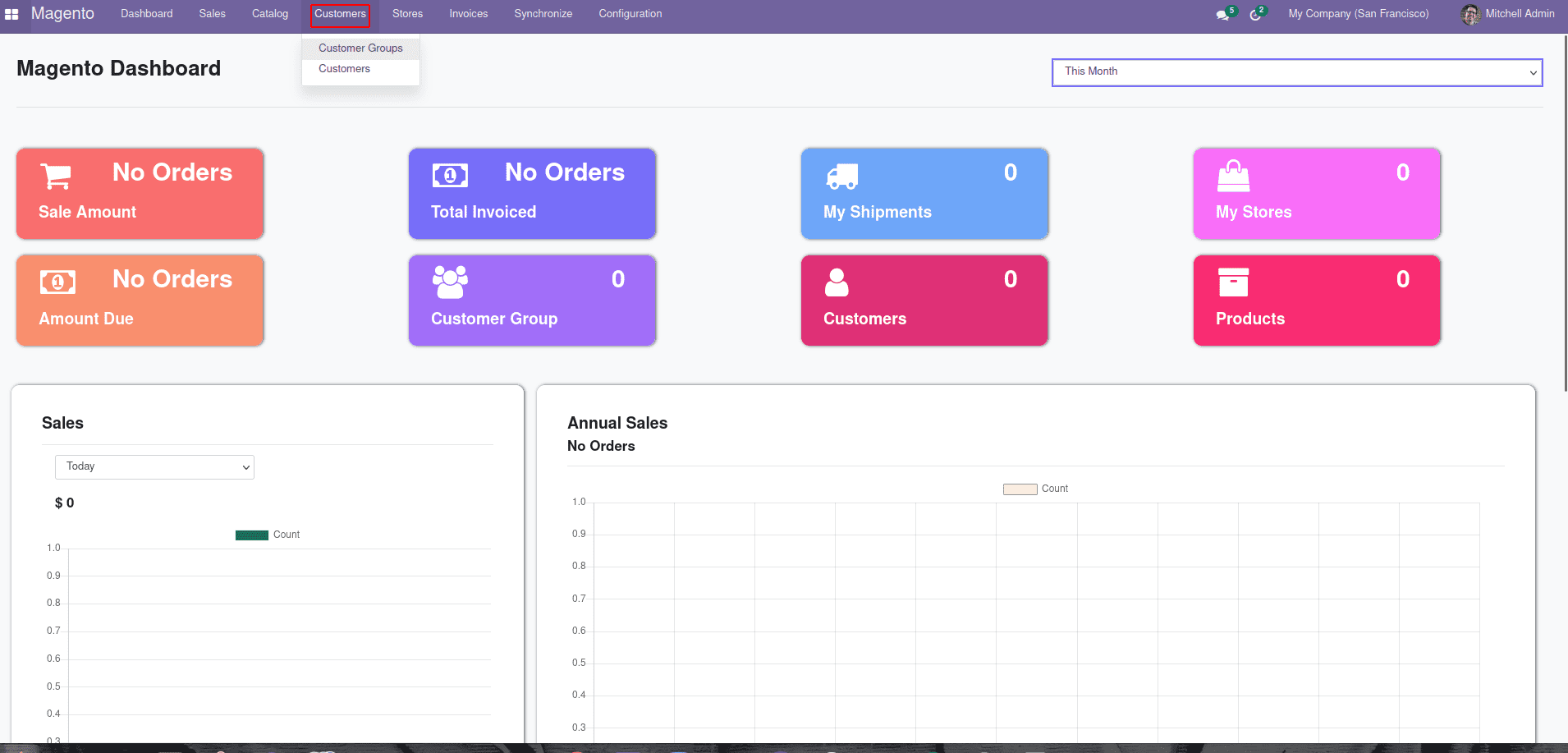Image resolution: width=1568 pixels, height=753 pixels.
Task: Click the 0 count on My Shipments card
Action: pos(1011,172)
